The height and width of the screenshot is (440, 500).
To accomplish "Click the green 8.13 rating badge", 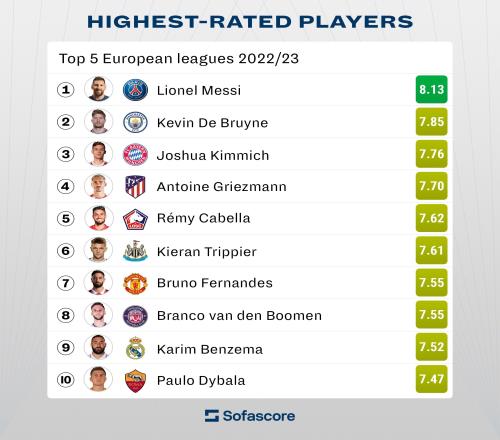I will [432, 89].
